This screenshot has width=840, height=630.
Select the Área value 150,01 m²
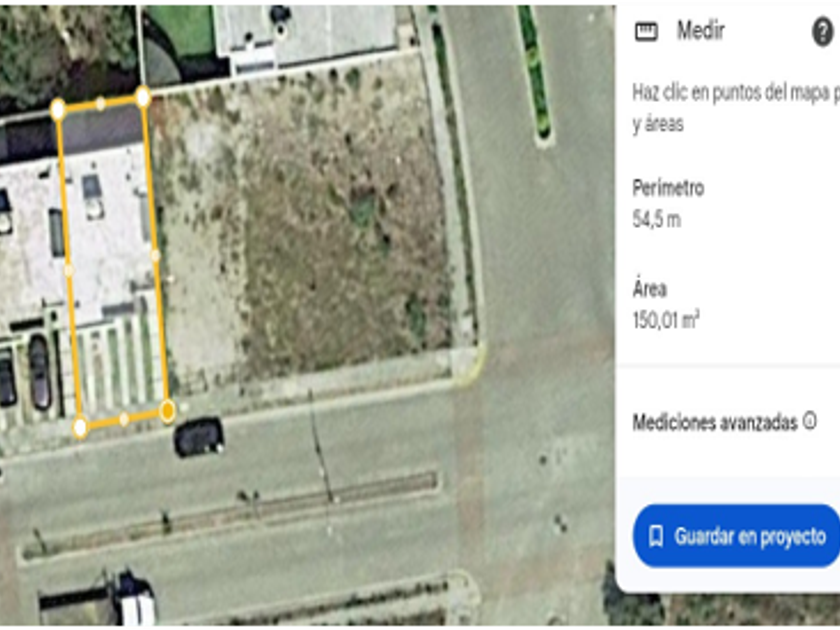click(x=666, y=320)
